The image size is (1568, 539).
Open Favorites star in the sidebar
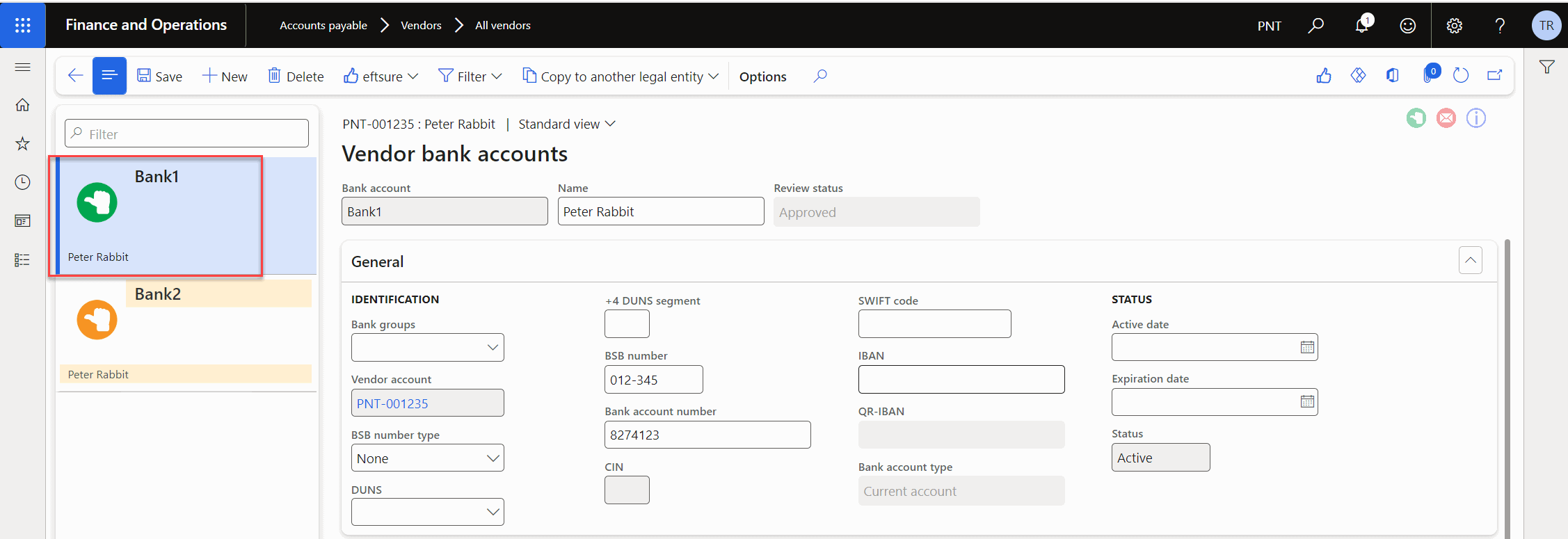(x=22, y=143)
